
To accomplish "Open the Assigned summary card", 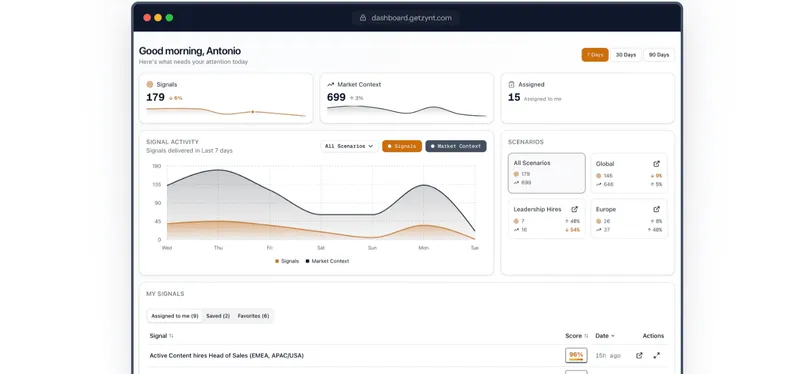I will pos(588,98).
